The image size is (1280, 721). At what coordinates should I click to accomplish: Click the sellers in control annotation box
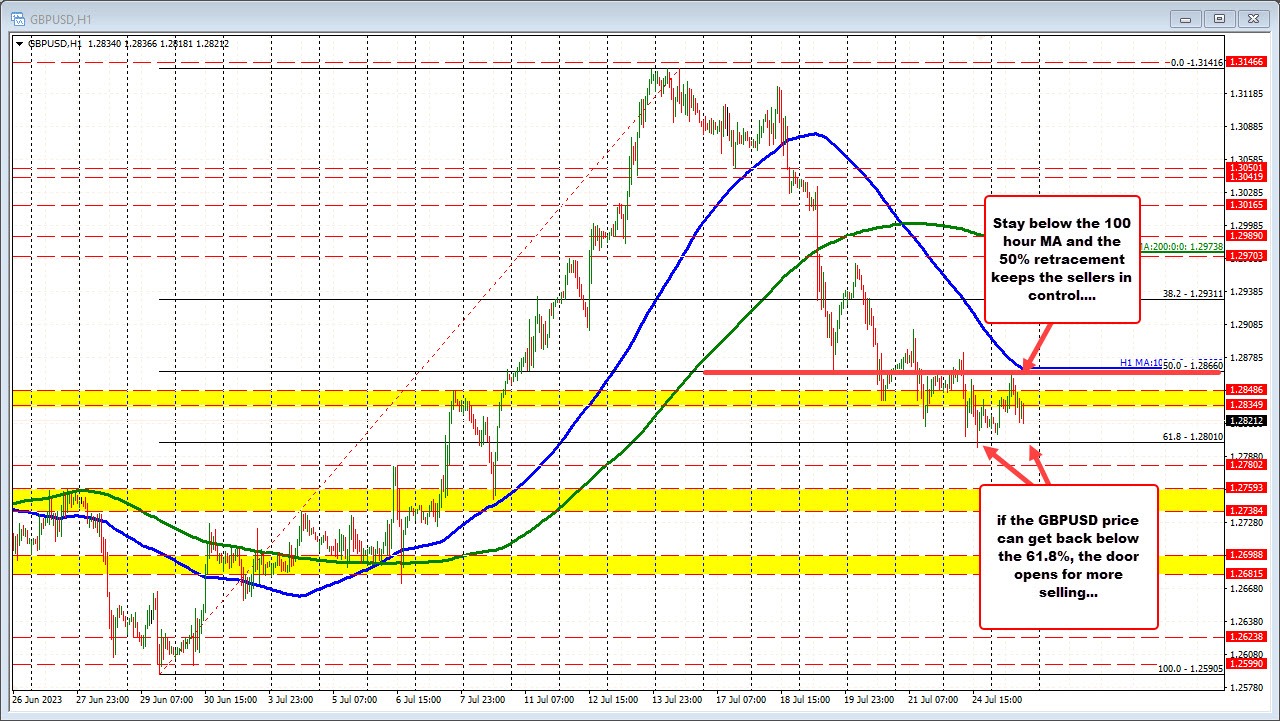(x=1062, y=259)
